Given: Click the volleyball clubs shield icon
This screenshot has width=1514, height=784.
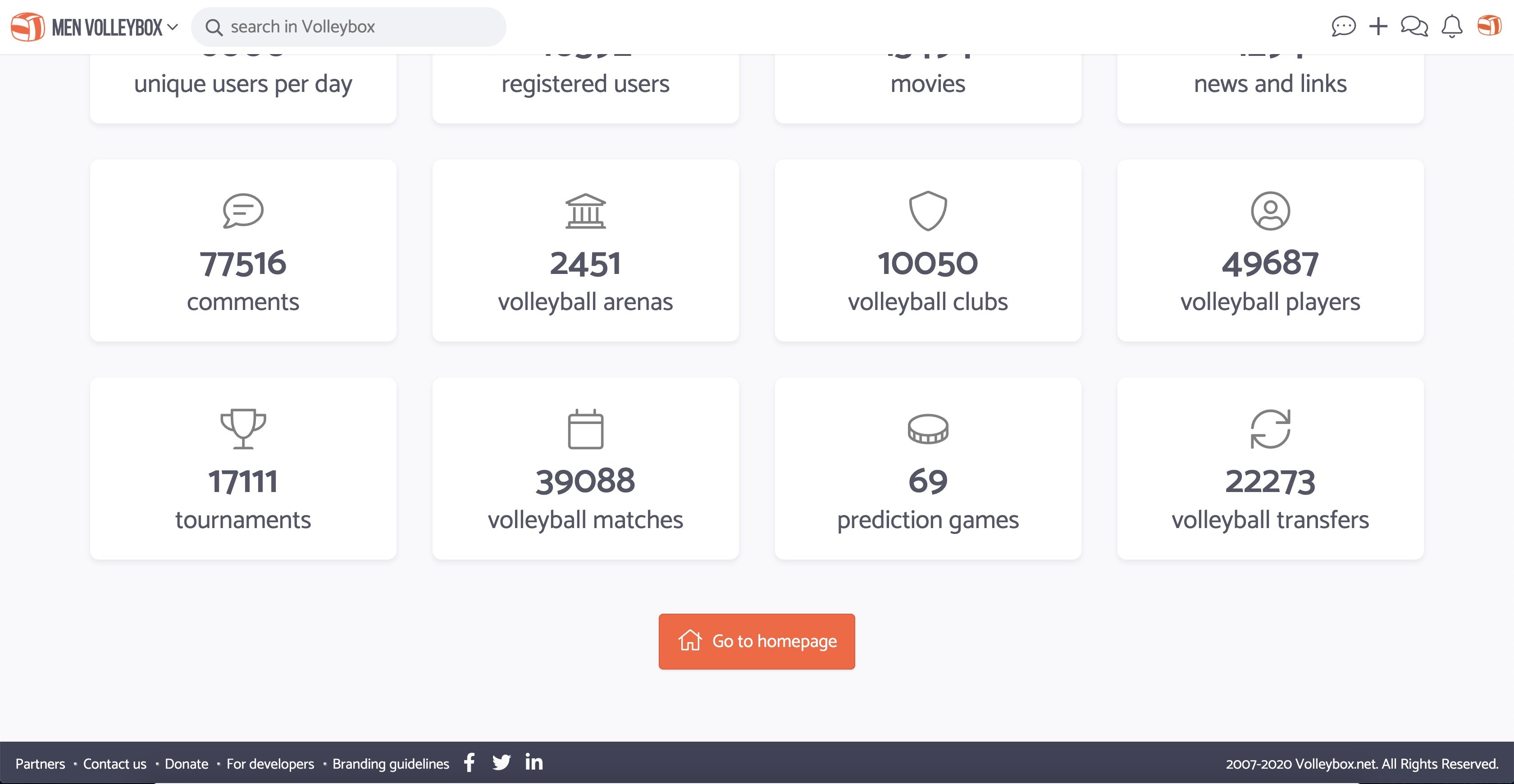Looking at the screenshot, I should point(928,211).
